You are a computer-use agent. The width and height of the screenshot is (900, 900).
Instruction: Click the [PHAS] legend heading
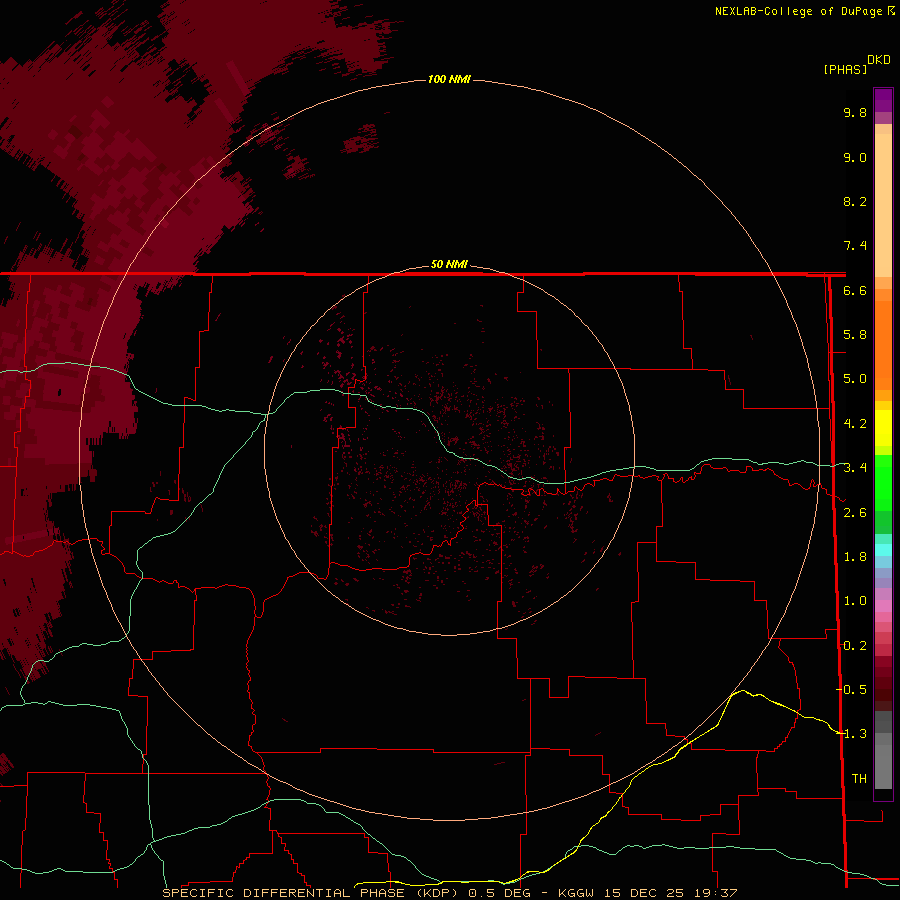(845, 69)
